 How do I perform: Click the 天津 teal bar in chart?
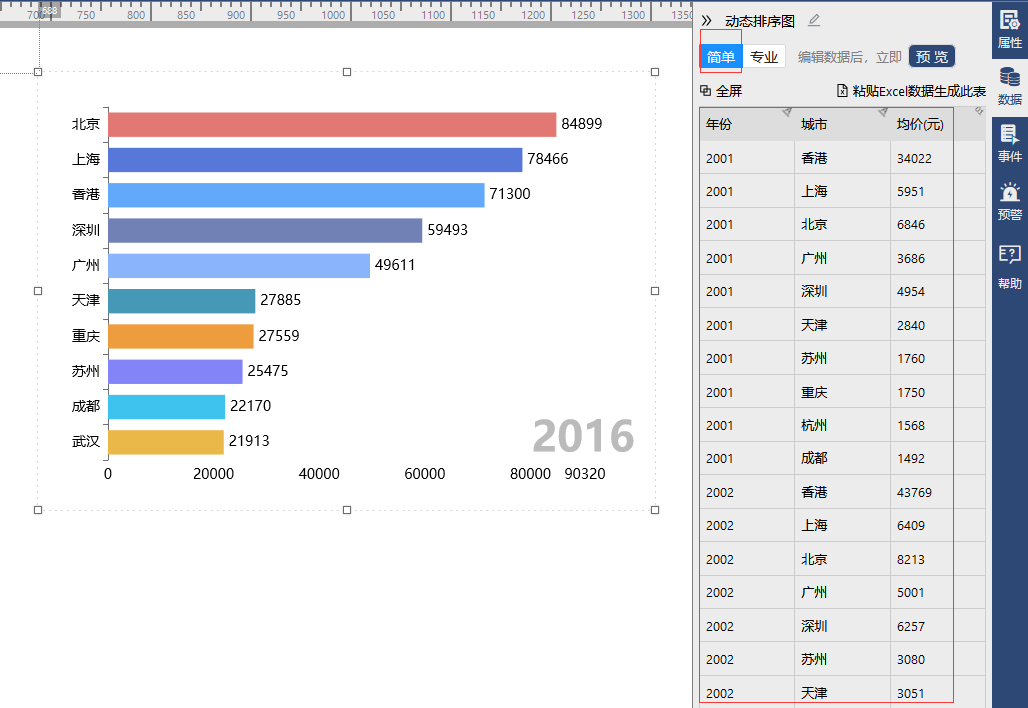tap(182, 301)
